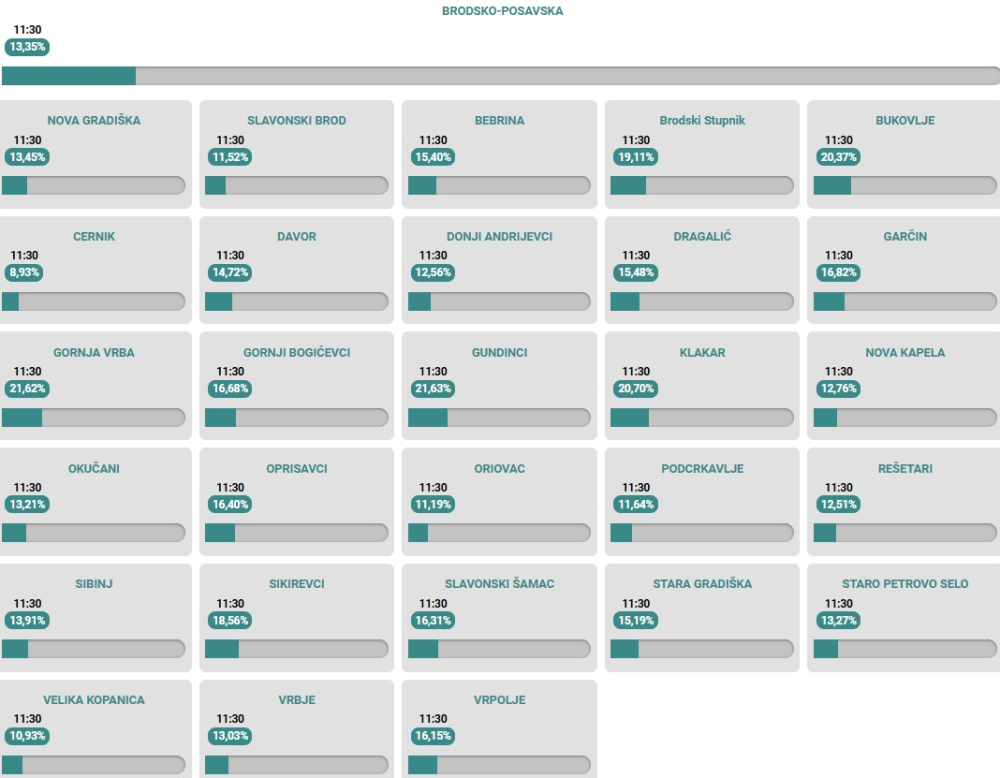Click the 11,64% badge for Podcrkavlje
This screenshot has width=1000, height=778.
click(x=636, y=504)
